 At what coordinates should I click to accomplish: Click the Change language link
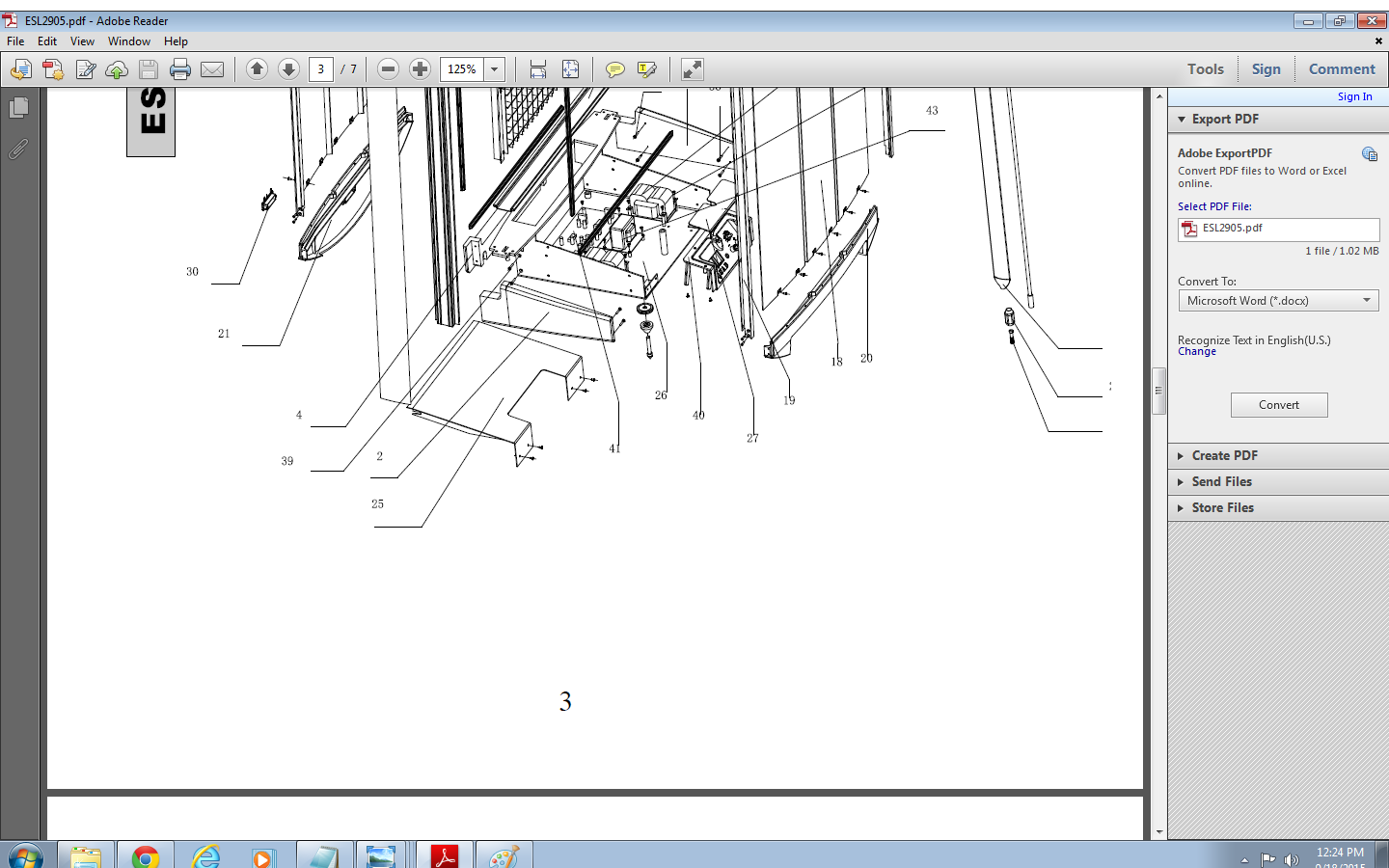(1197, 352)
